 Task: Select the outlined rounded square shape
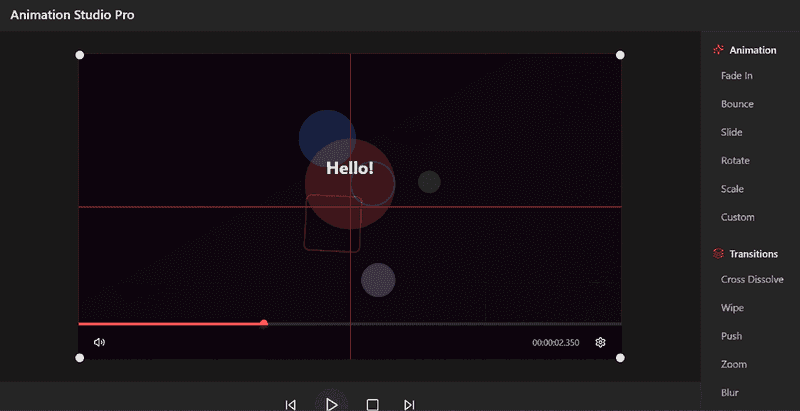click(333, 223)
